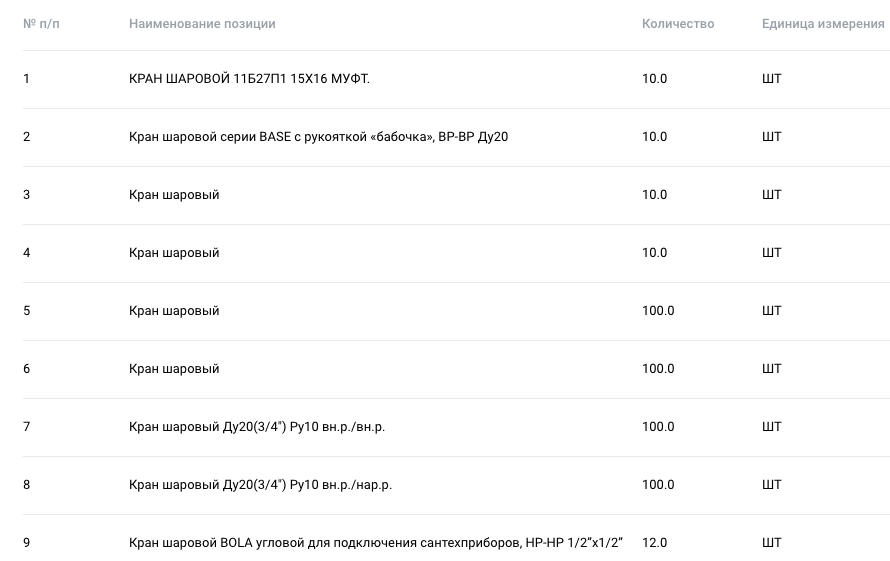The height and width of the screenshot is (561, 890).
Task: Select the Ду20 Ру10 вн.р./нар.р. valve entry
Action: pyautogui.click(x=260, y=485)
